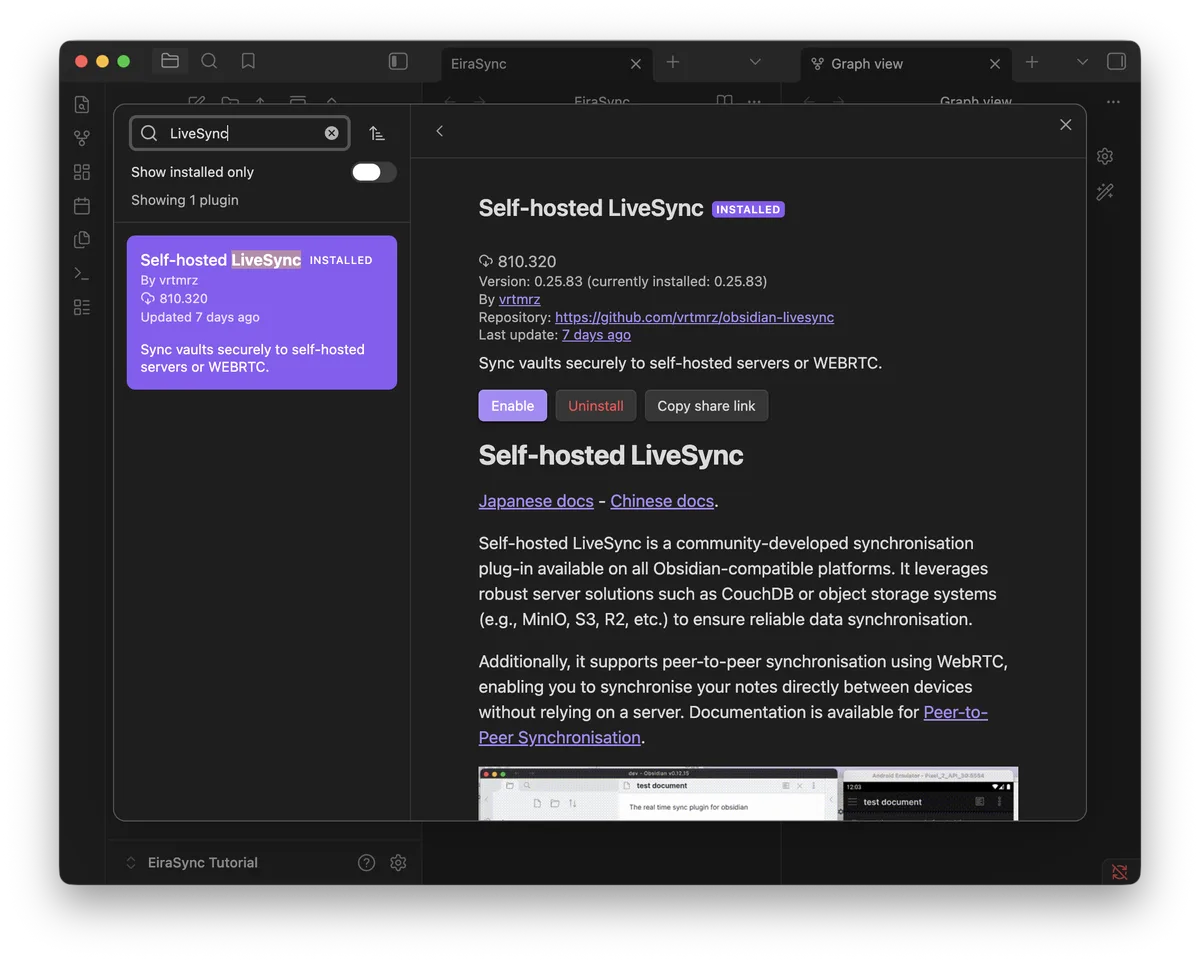Open the GitHub repository link
Screen dimensions: 1200x963
[x=694, y=317]
